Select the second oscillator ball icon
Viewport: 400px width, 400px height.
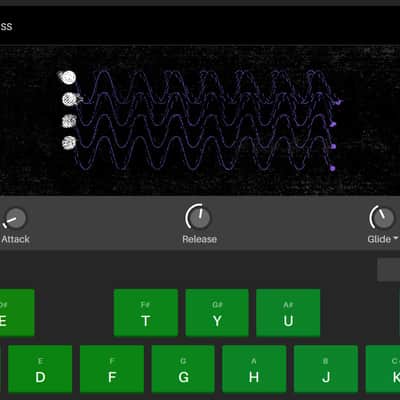point(69,99)
